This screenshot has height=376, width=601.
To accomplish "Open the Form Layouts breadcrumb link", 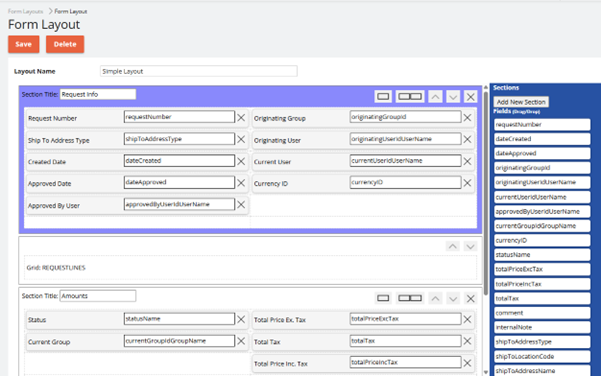I will (25, 11).
